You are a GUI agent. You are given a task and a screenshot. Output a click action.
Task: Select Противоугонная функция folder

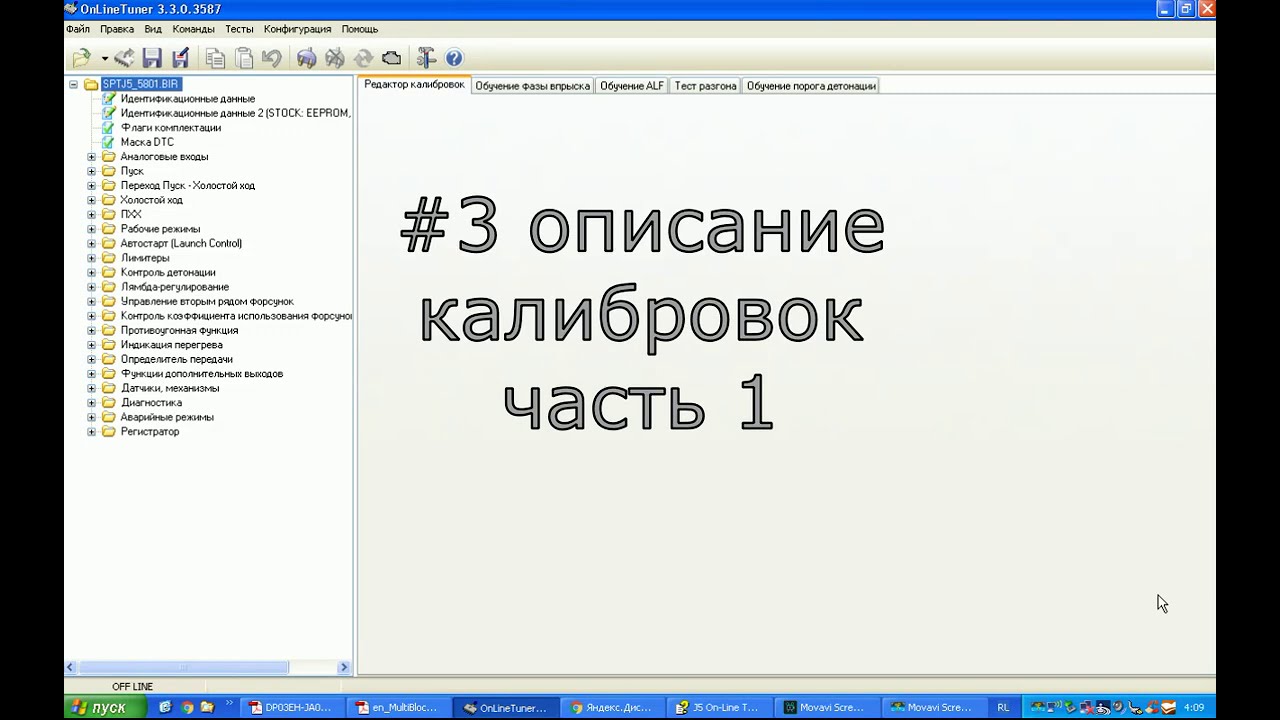point(179,330)
